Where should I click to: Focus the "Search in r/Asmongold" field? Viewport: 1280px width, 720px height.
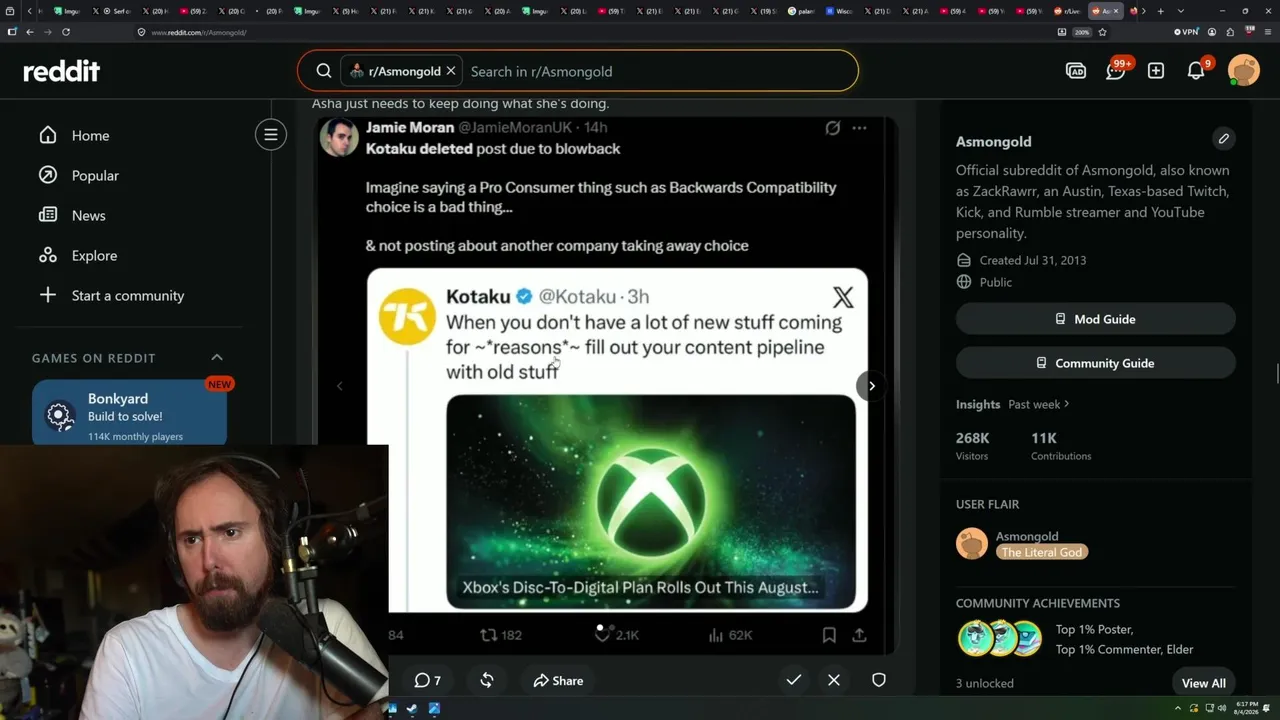(660, 71)
